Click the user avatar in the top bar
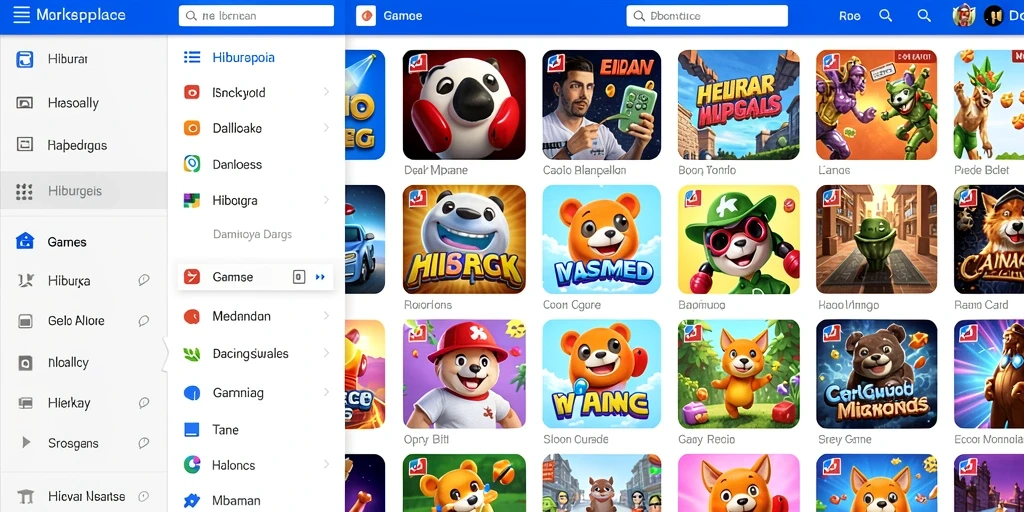 click(964, 16)
